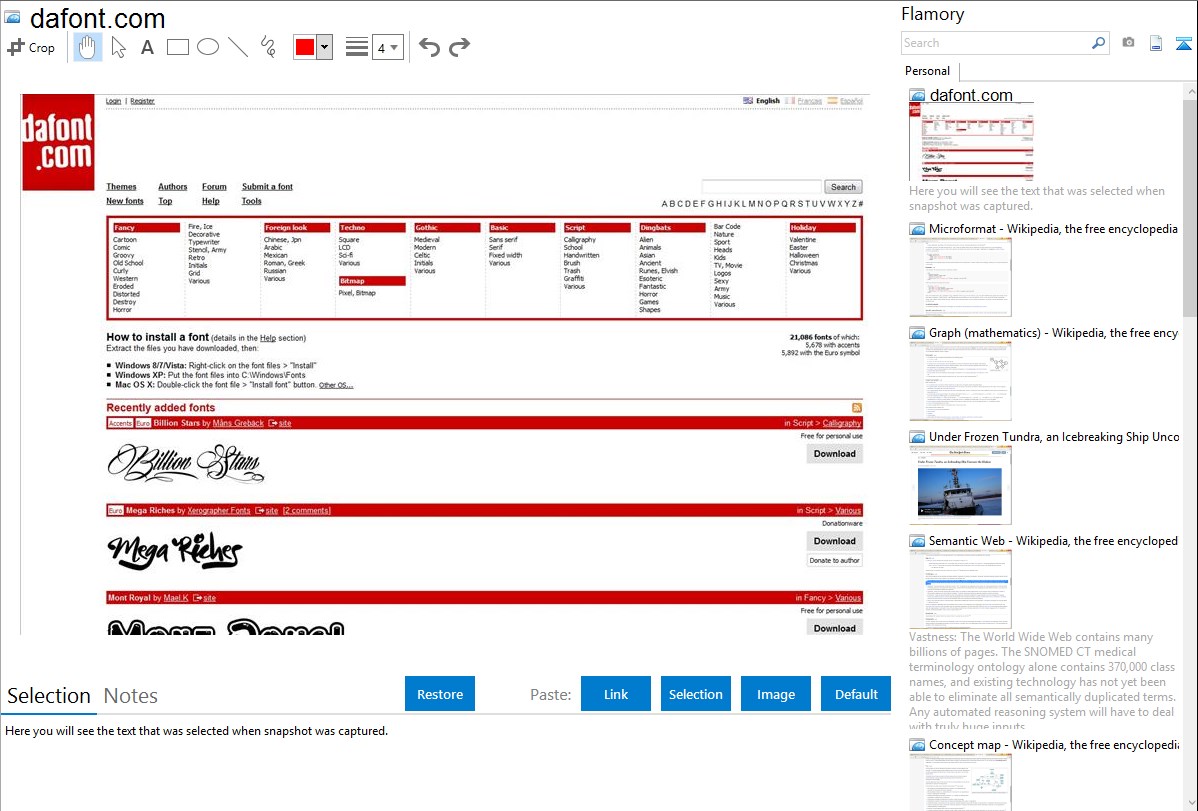Click the Themes link in snapshot
The width and height of the screenshot is (1198, 811).
(121, 187)
